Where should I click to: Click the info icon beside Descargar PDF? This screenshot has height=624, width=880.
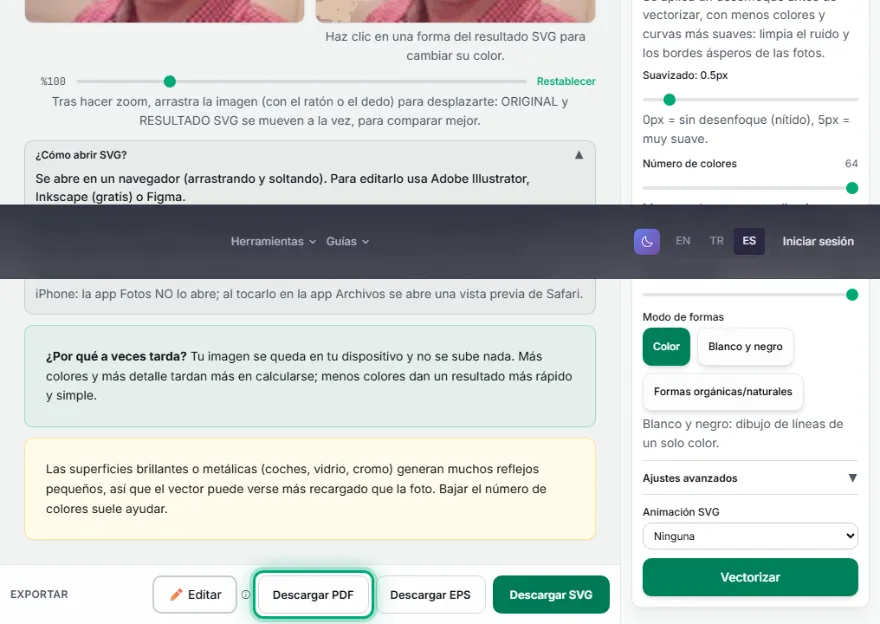(x=245, y=594)
